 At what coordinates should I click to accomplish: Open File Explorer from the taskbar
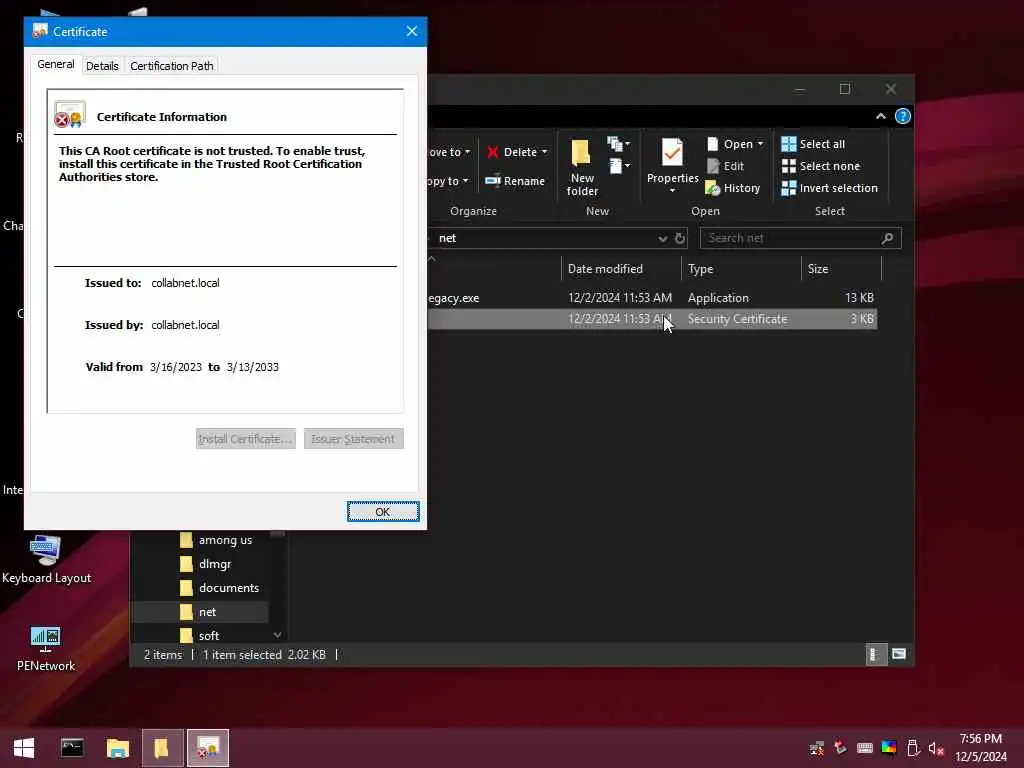pos(118,748)
